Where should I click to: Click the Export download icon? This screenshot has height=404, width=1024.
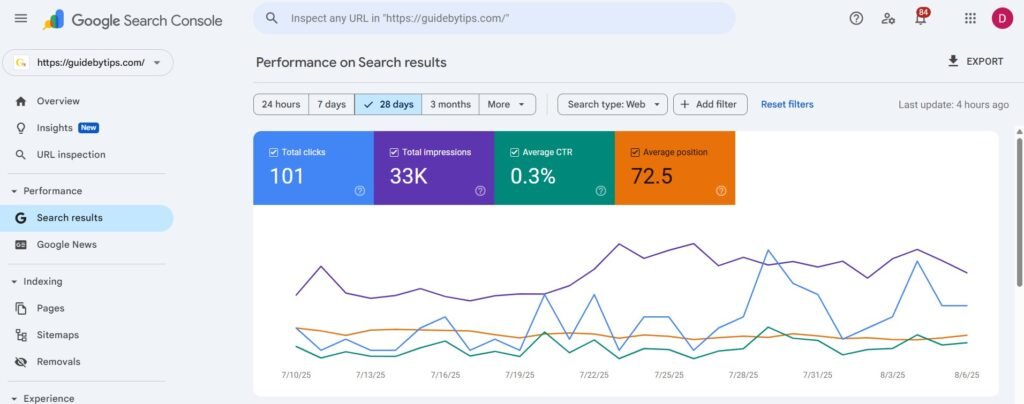point(953,61)
